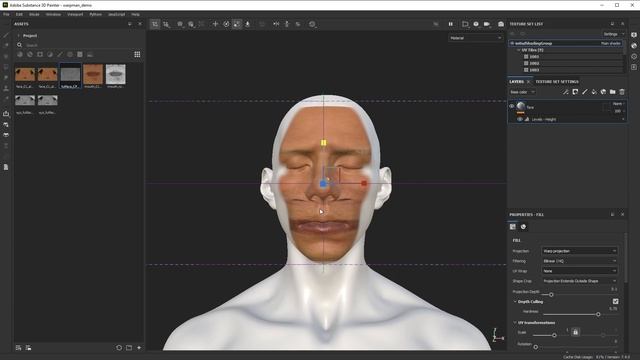Image resolution: width=640 pixels, height=360 pixels.
Task: Open the Window menu
Action: (53, 14)
